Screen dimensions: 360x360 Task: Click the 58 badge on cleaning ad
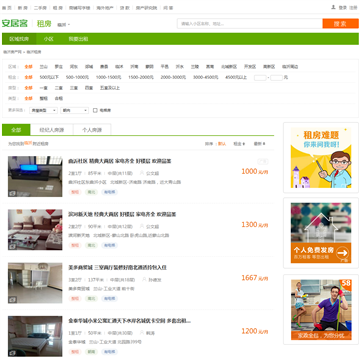tap(346, 284)
